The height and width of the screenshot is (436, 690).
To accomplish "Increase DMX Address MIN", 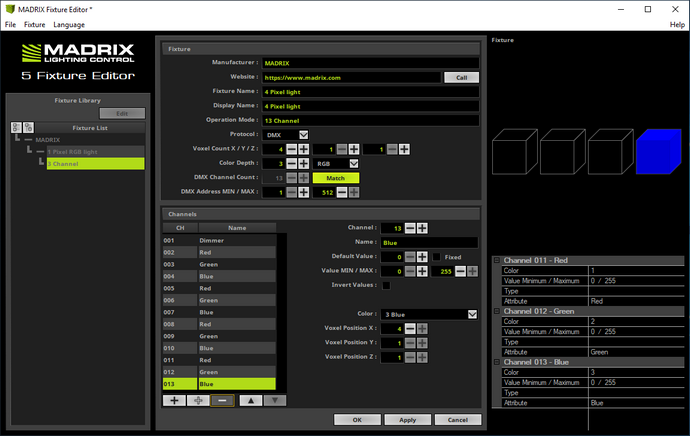I will pos(304,192).
